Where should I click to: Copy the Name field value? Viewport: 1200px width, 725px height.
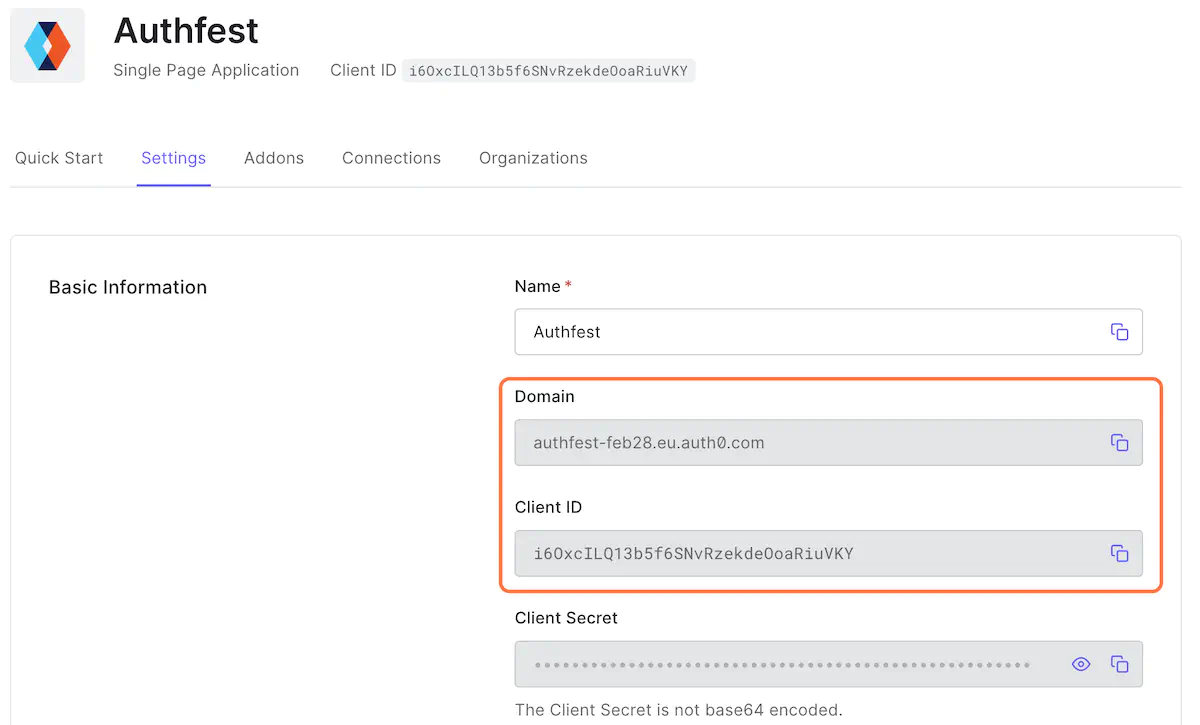click(x=1120, y=332)
